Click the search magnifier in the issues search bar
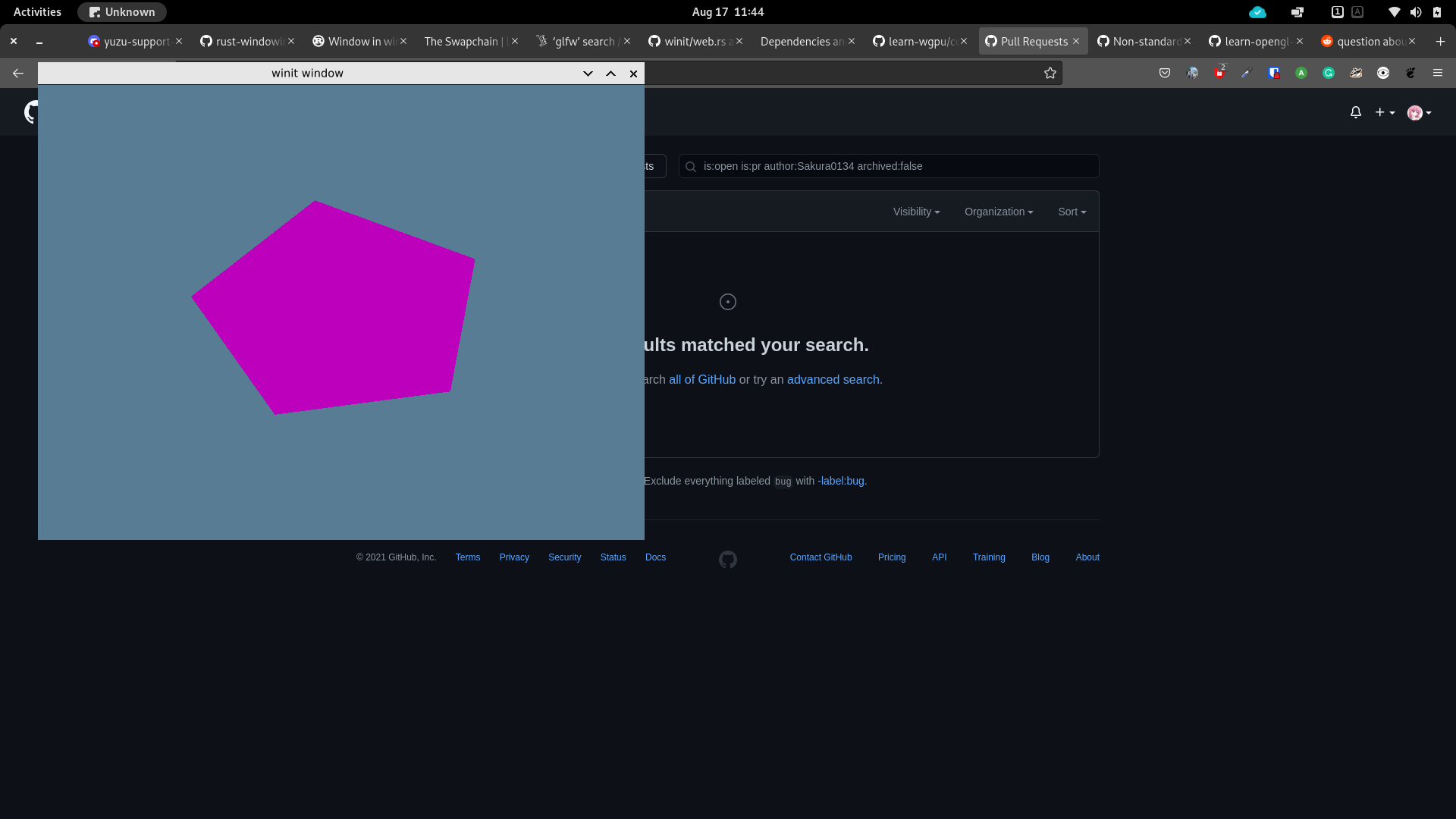1456x819 pixels. (691, 166)
